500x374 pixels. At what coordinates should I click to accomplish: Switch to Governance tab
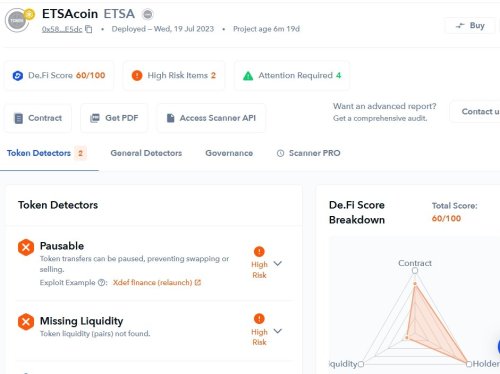click(229, 153)
